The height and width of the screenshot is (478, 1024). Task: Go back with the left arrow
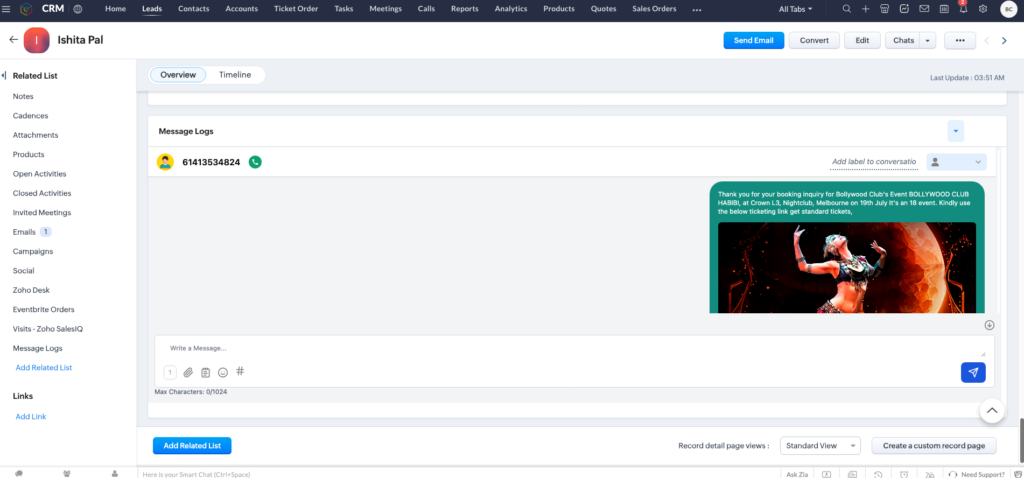pos(13,40)
